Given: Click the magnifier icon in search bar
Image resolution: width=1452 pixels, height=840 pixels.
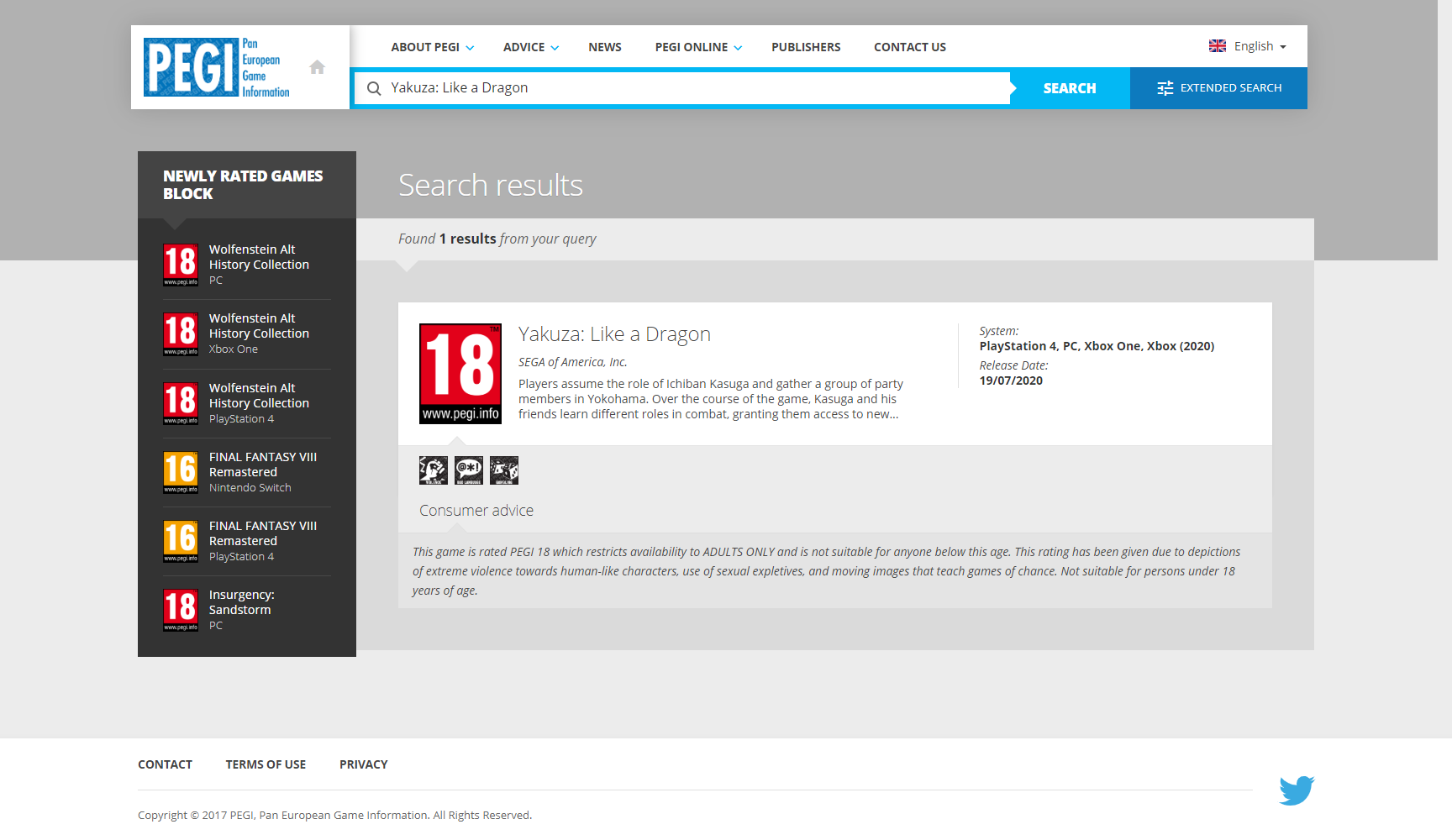Looking at the screenshot, I should 374,88.
